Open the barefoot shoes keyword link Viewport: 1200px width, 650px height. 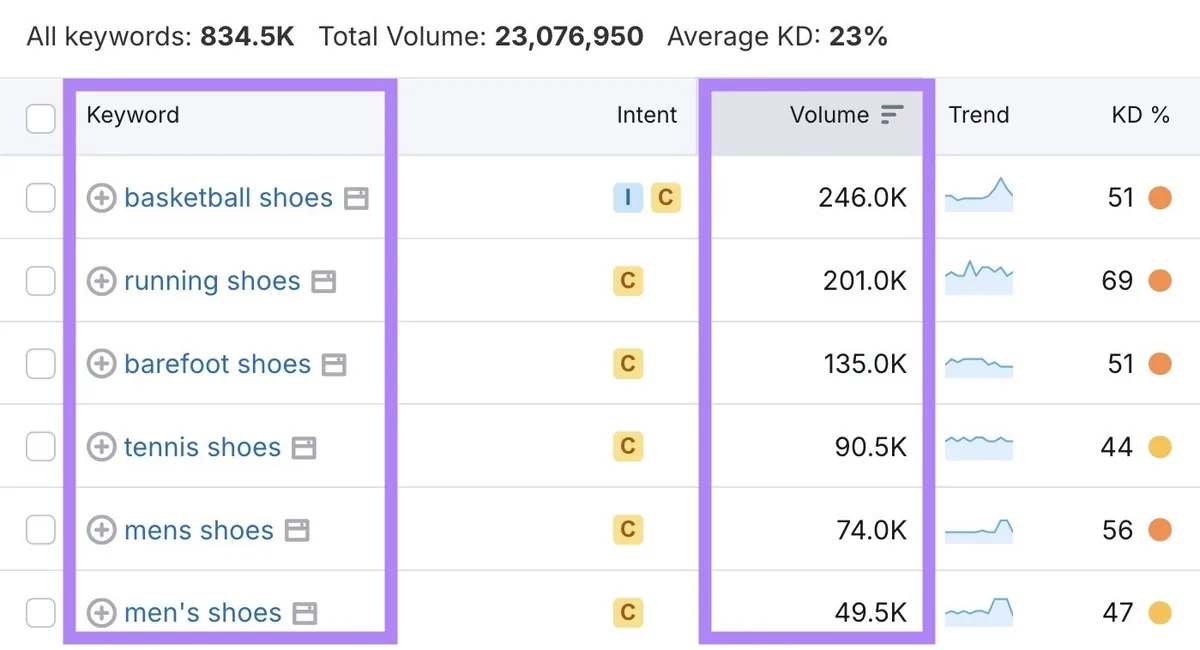(x=217, y=364)
